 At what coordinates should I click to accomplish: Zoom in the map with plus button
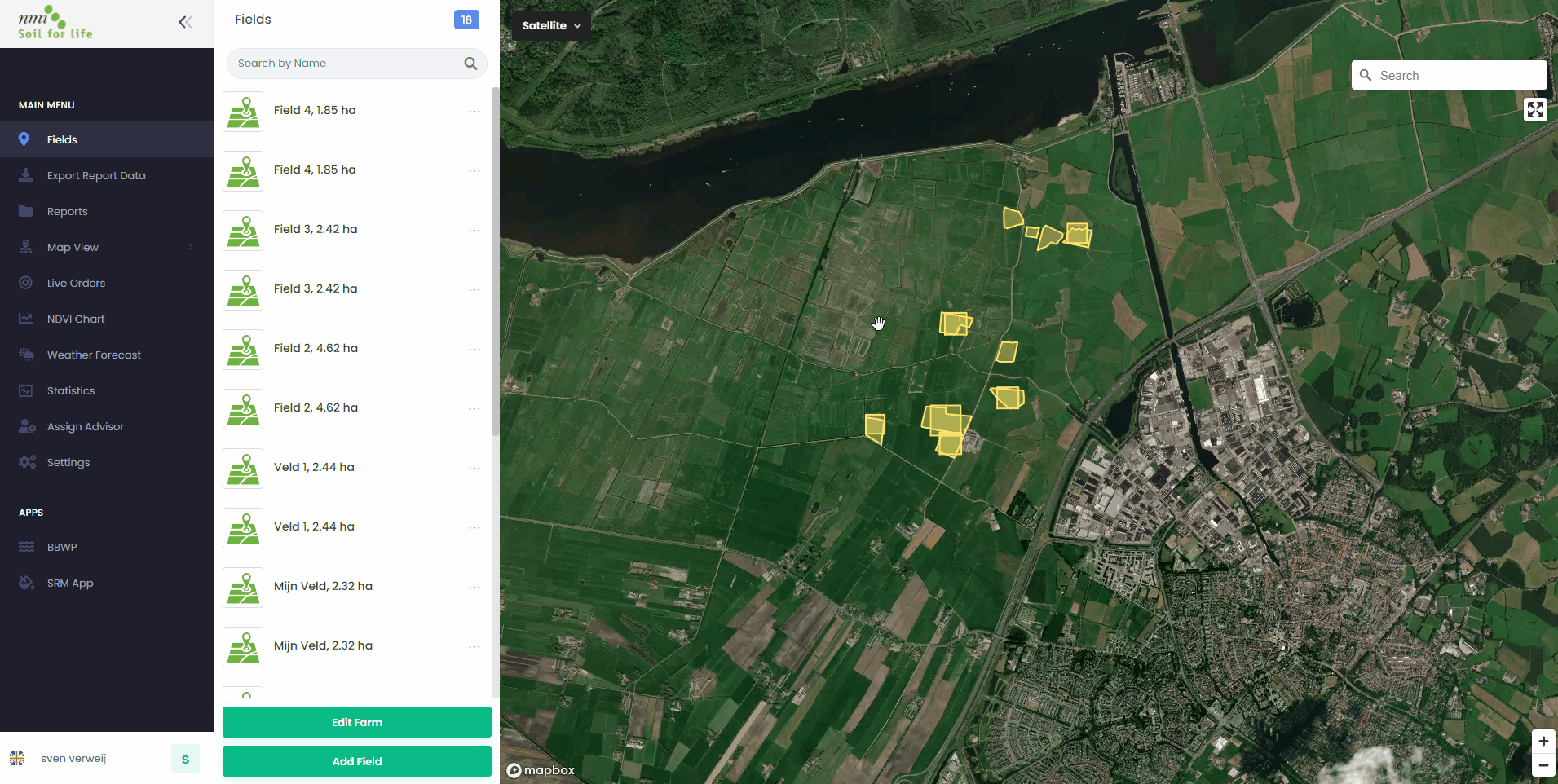click(x=1543, y=741)
